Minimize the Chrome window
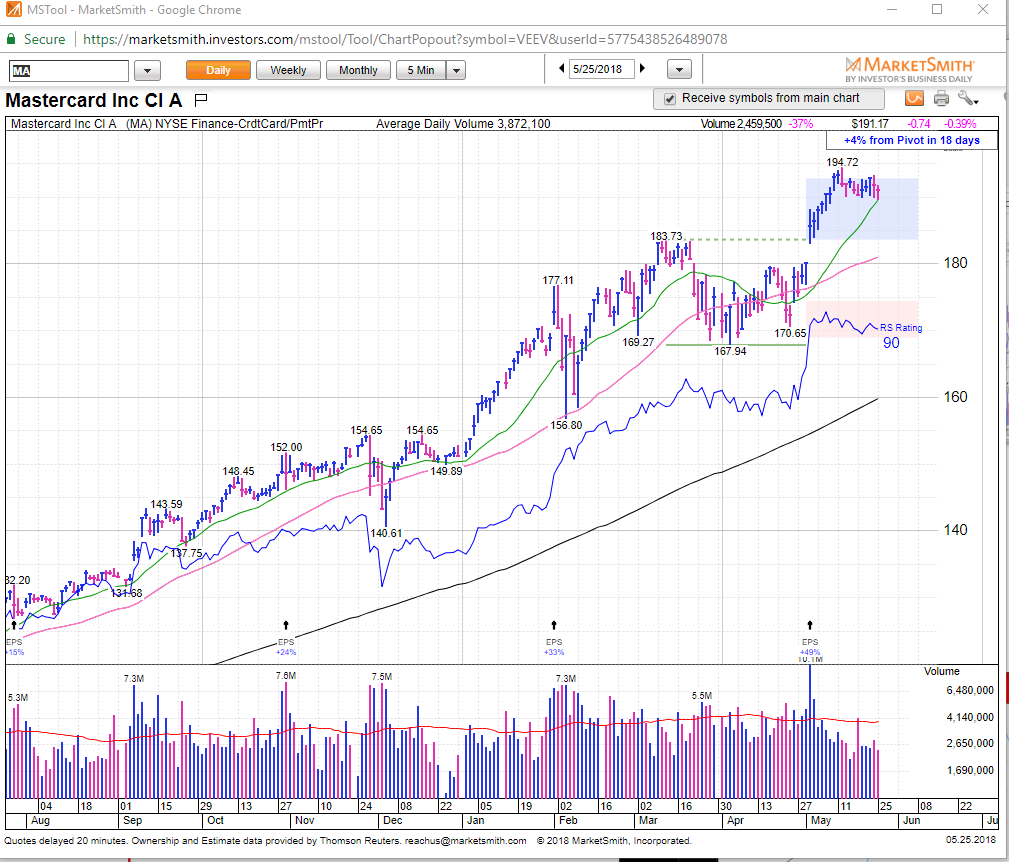 [x=892, y=10]
